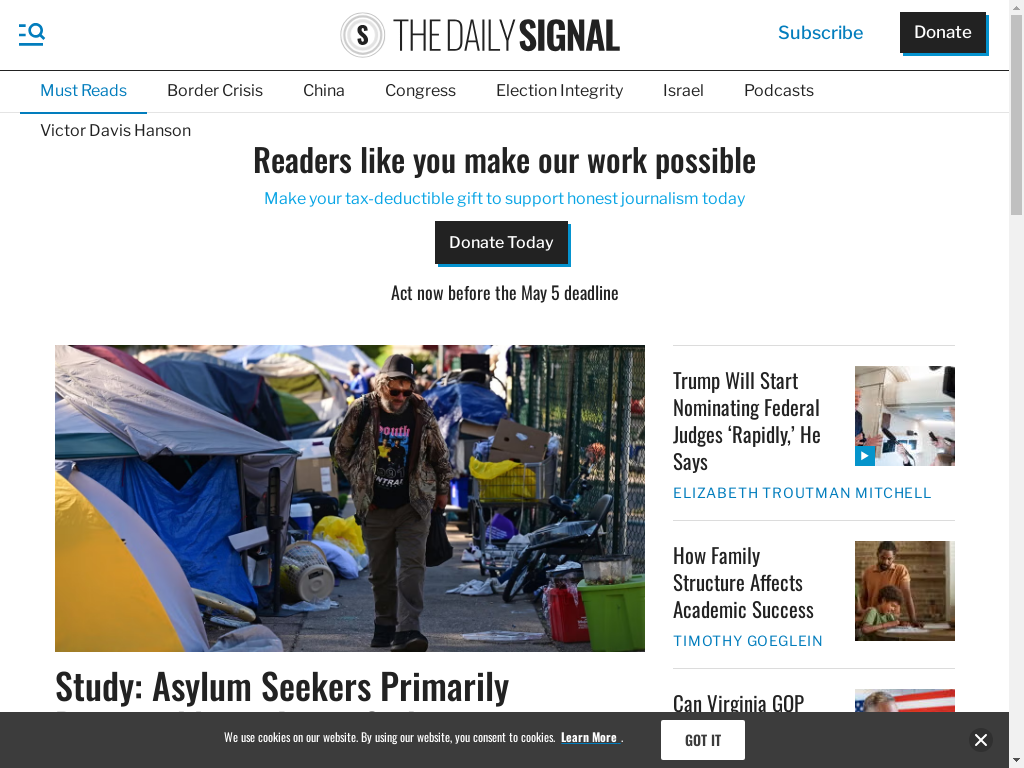Select the China menu item

click(x=324, y=91)
